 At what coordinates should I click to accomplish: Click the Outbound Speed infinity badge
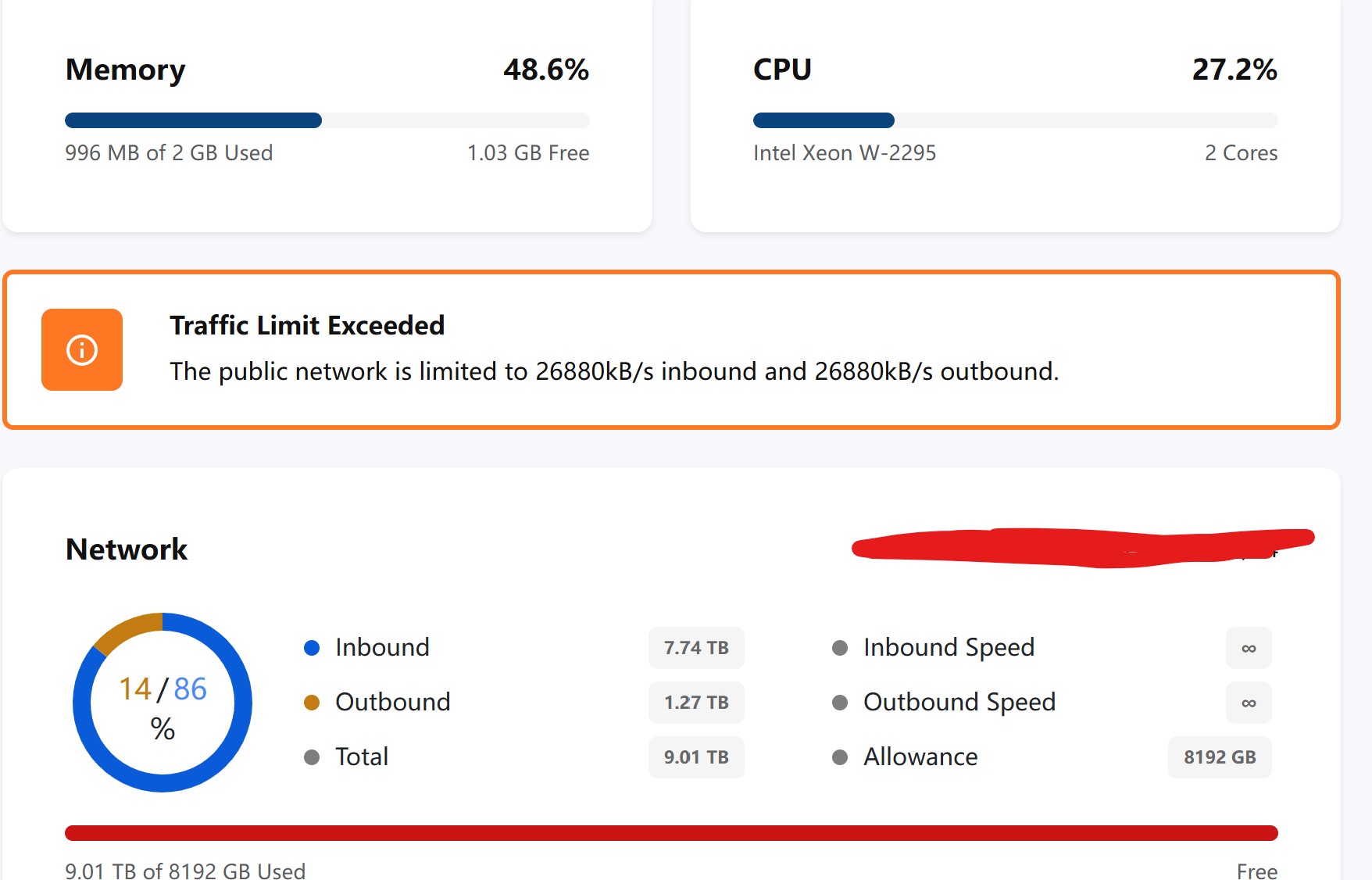[1249, 703]
